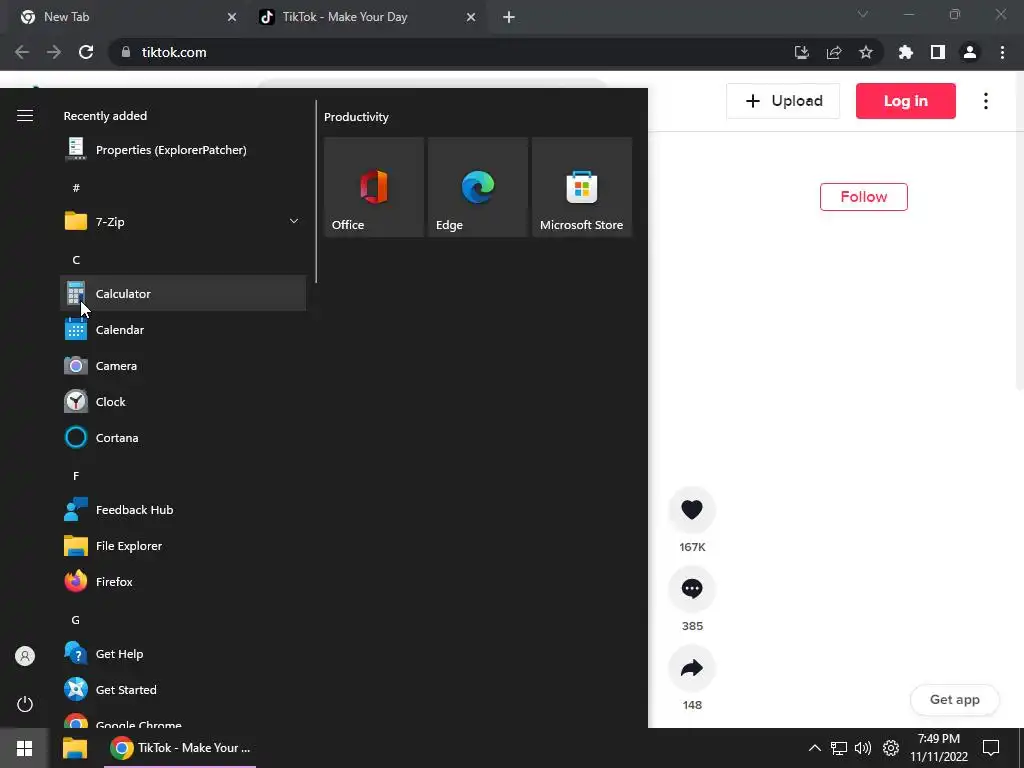This screenshot has width=1024, height=768.
Task: Switch to the New Tab tab
Action: click(x=129, y=17)
